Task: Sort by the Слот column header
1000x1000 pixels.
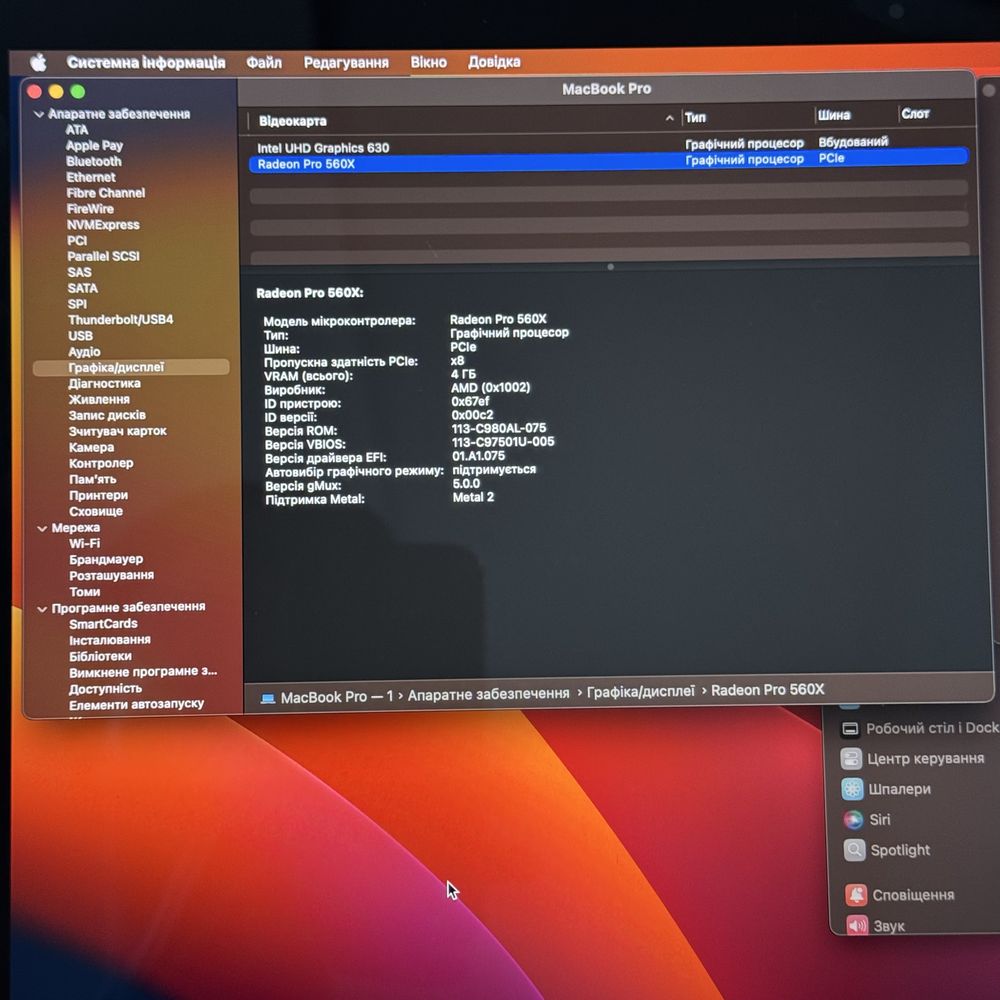Action: [915, 114]
